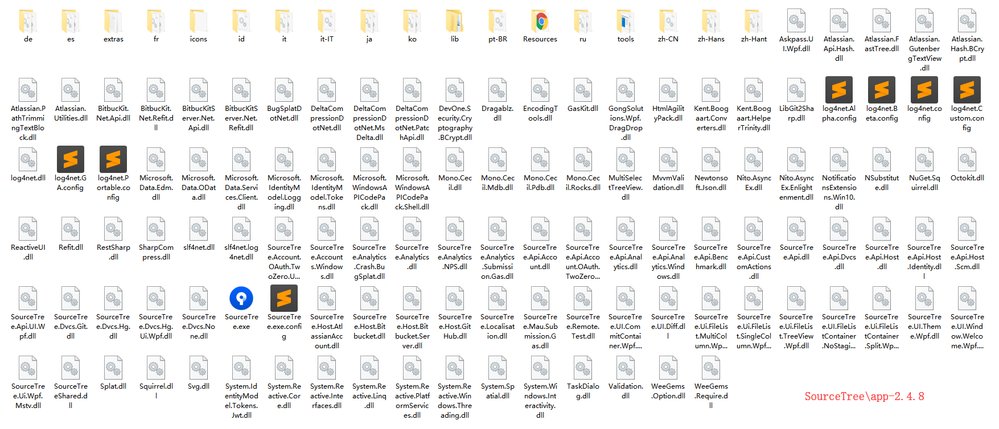The image size is (999, 429).
Task: Select the Svg.dll file icon
Action: (x=199, y=368)
